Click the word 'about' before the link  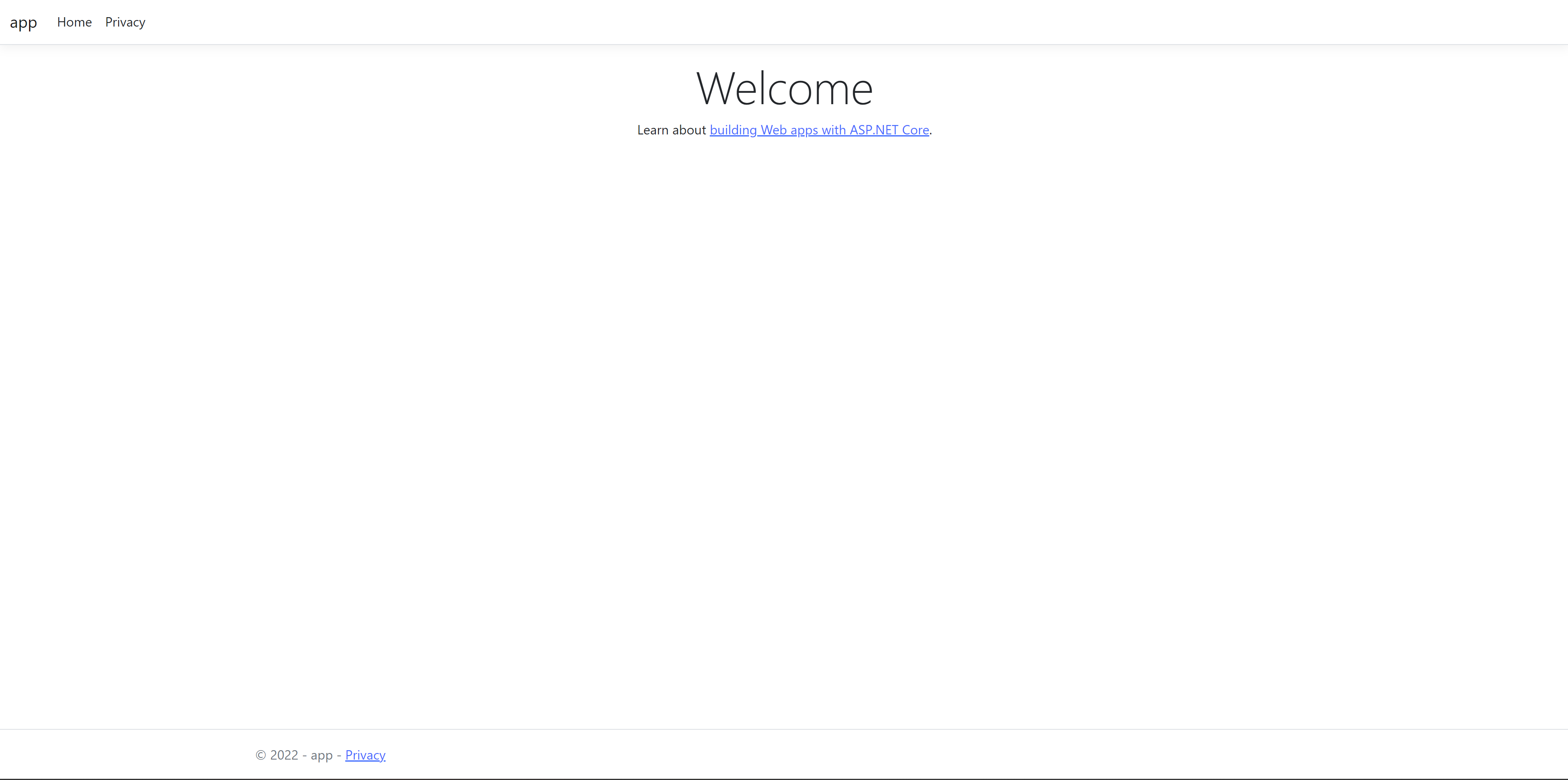[x=689, y=130]
